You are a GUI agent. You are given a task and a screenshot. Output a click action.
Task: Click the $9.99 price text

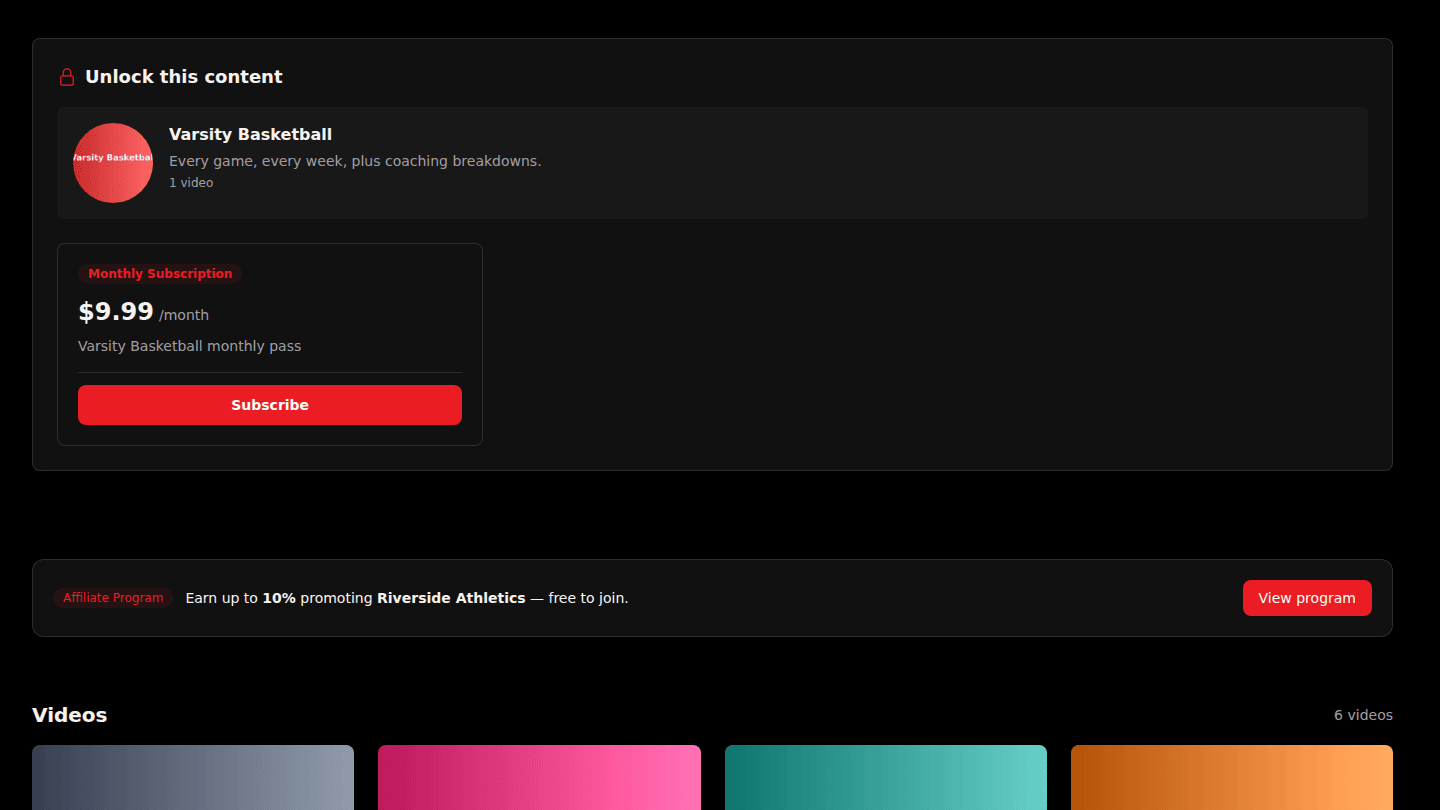[116, 312]
